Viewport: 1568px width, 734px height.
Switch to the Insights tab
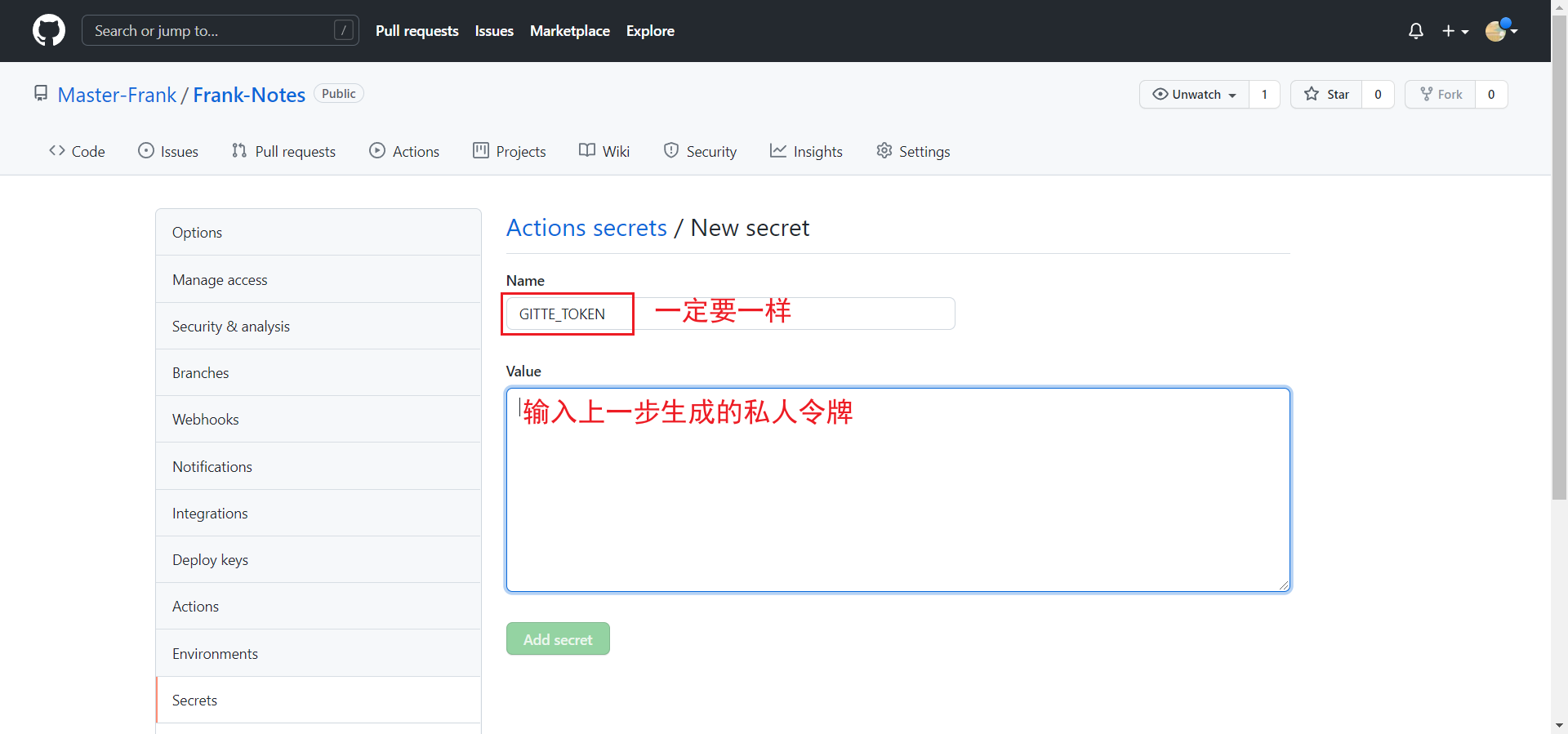[806, 151]
